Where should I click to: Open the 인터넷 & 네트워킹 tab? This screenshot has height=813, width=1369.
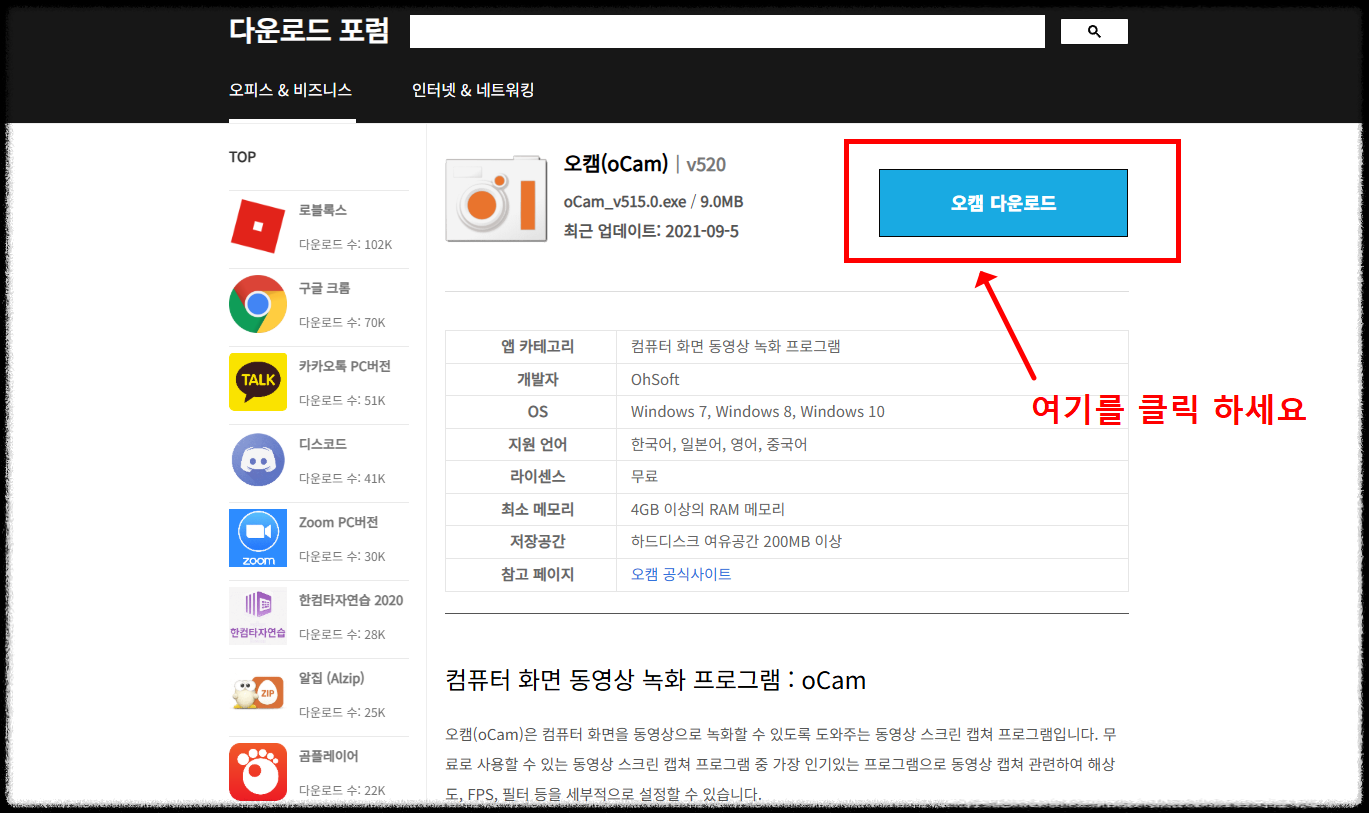tap(473, 90)
